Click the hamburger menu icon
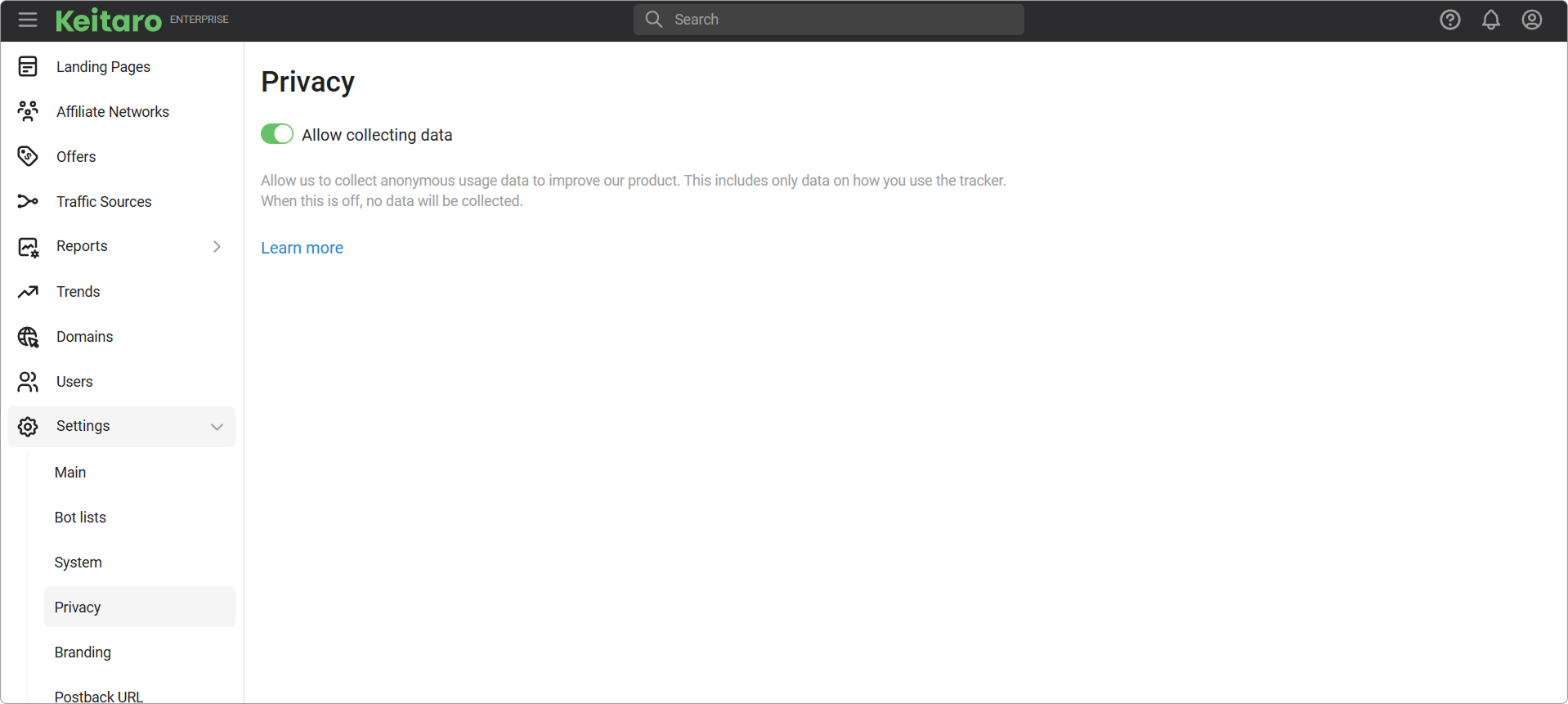Viewport: 1568px width, 704px height. (x=28, y=20)
